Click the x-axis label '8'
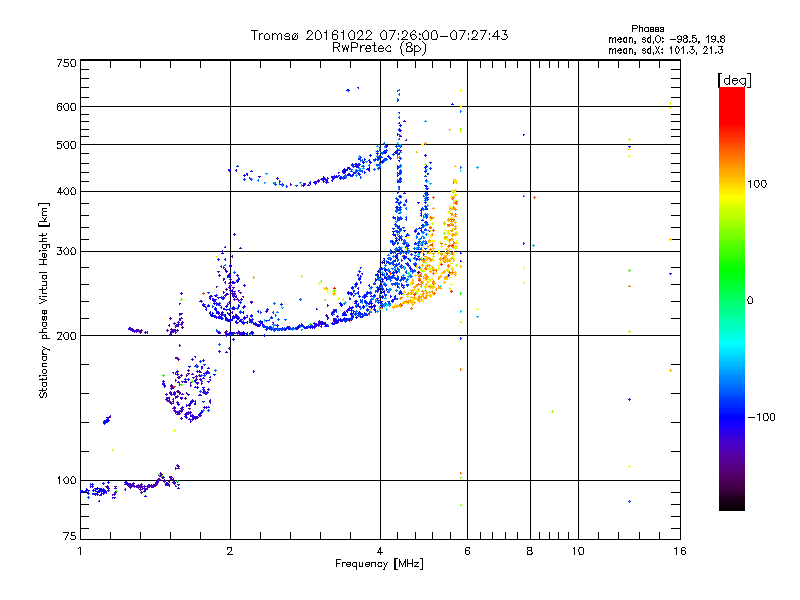 coord(530,551)
